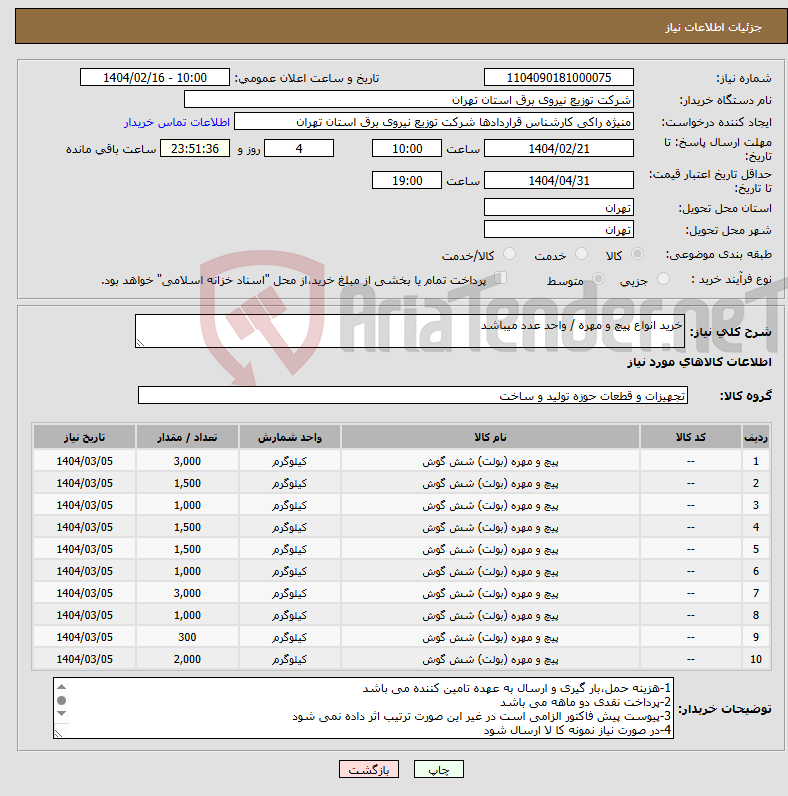Click the جزئیات اطلاعات نیاز page header
The width and height of the screenshot is (788, 796).
713,27
